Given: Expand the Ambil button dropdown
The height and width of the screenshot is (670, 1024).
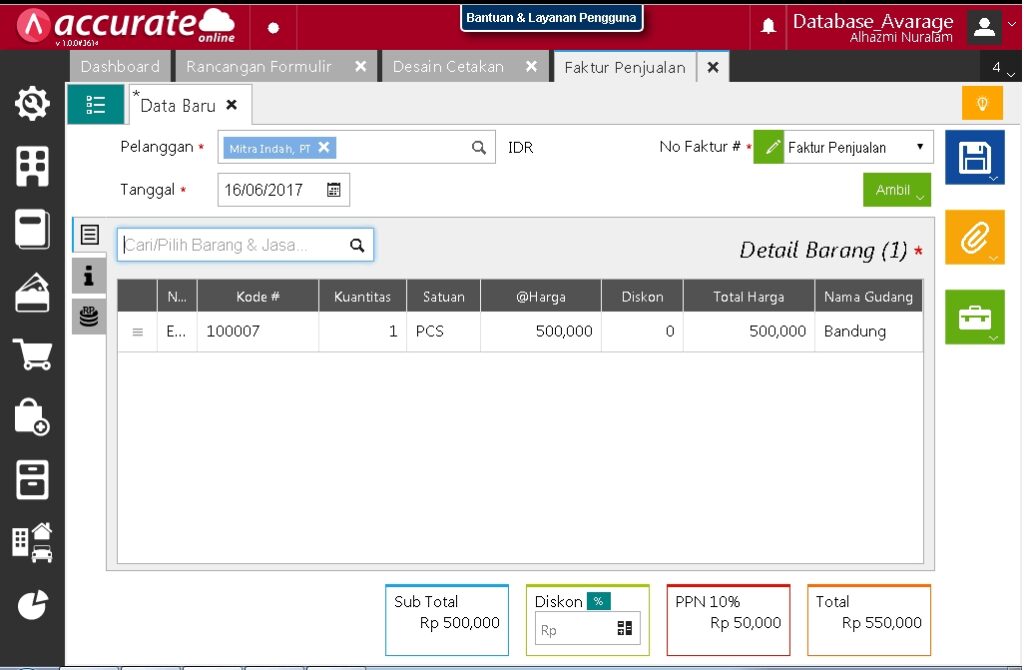Looking at the screenshot, I should [x=896, y=190].
